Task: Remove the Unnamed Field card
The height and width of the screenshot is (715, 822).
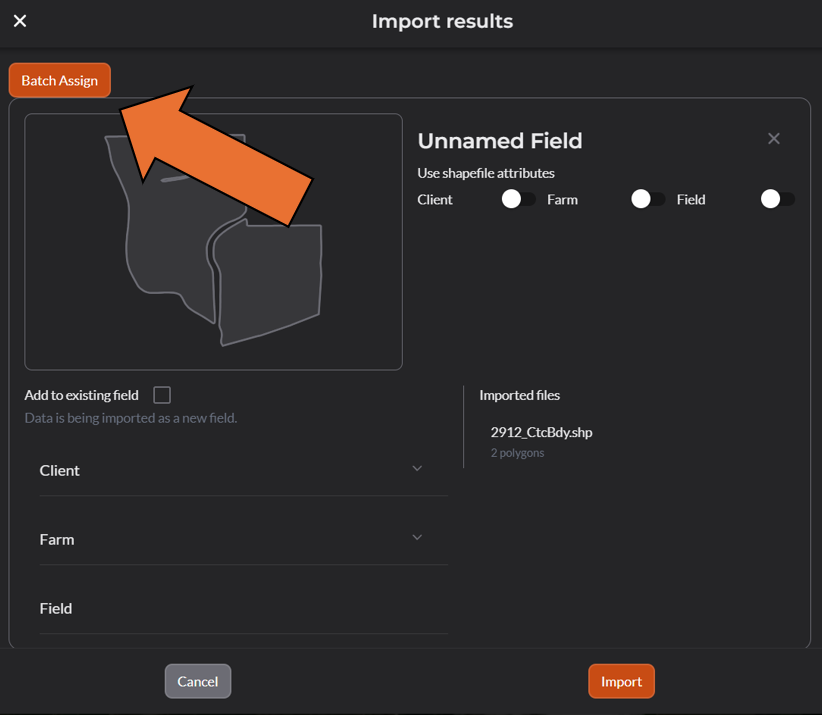Action: (x=774, y=138)
